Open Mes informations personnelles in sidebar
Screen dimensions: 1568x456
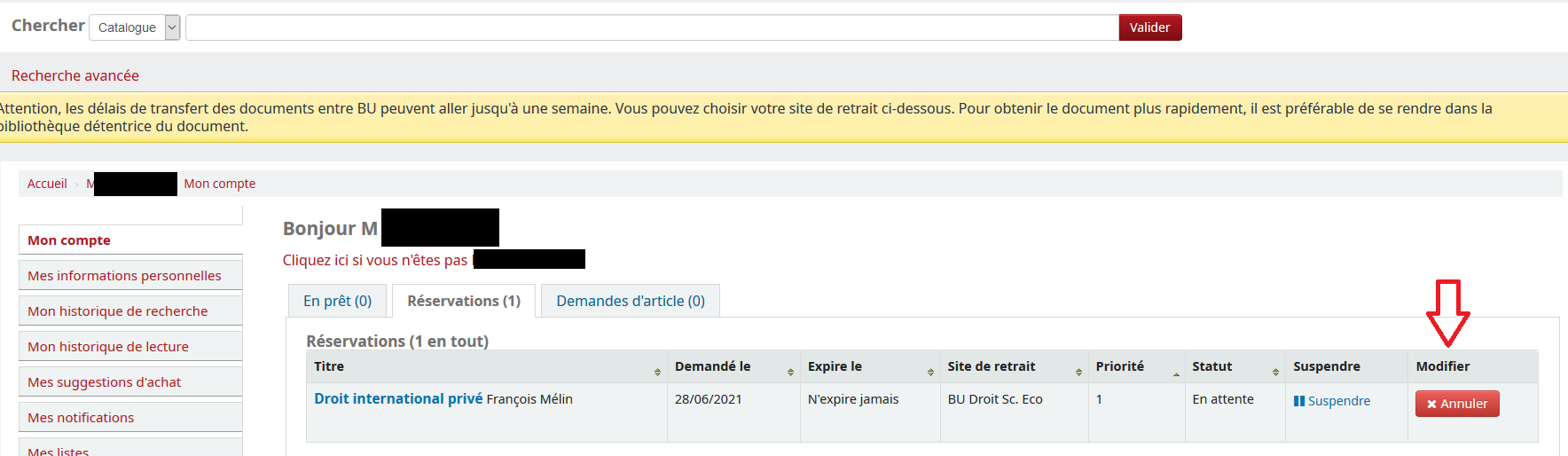(124, 276)
